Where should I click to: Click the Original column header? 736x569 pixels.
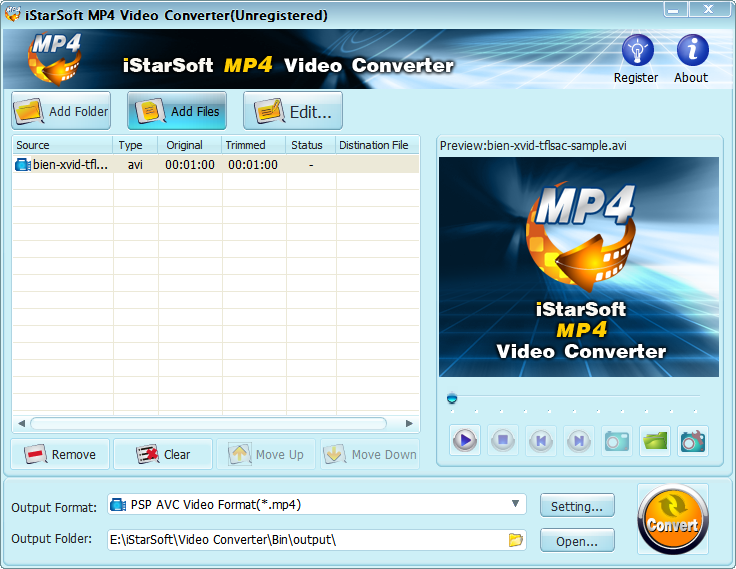(190, 145)
